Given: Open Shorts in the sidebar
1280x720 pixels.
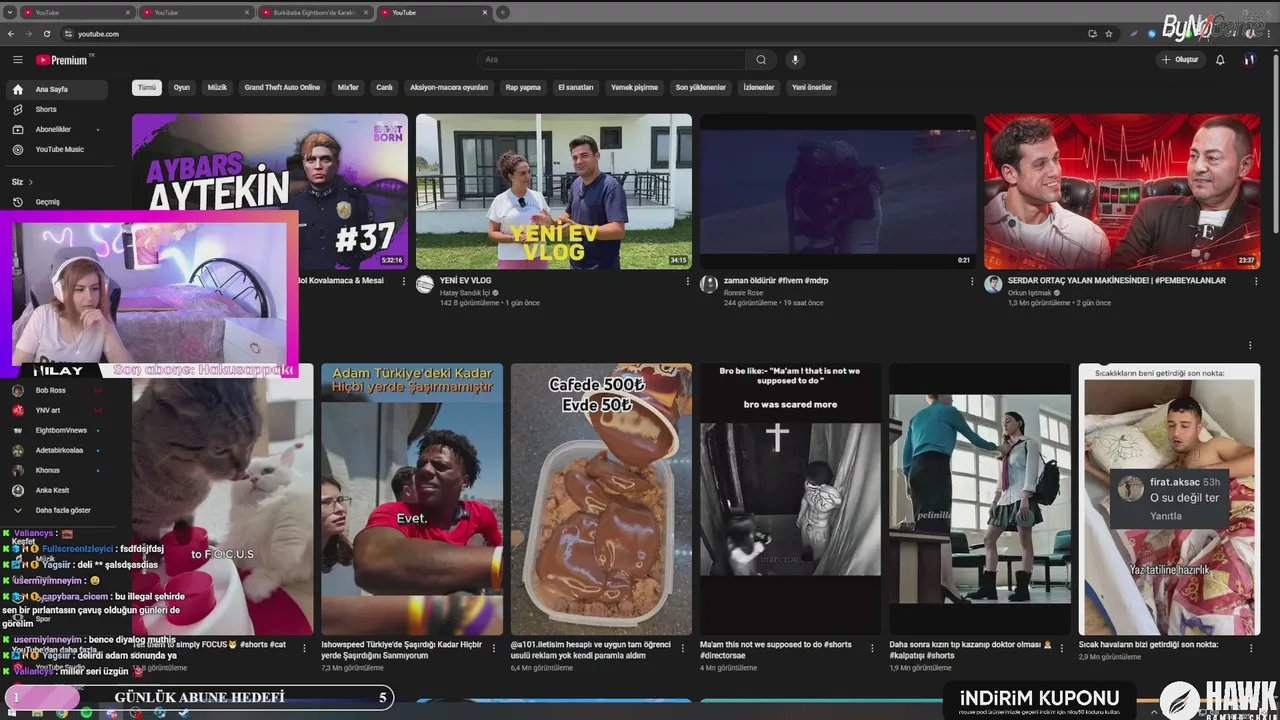Looking at the screenshot, I should tap(59, 109).
